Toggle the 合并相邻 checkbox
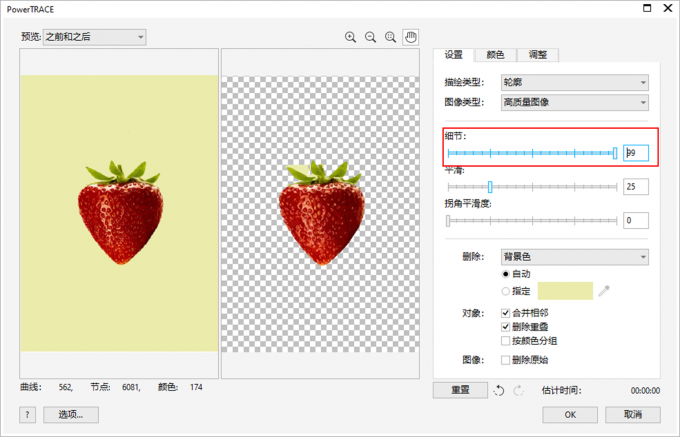Viewport: 680px width, 437px height. tap(505, 312)
